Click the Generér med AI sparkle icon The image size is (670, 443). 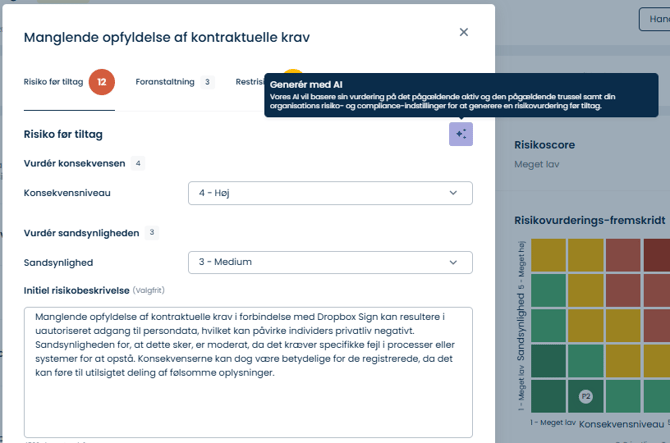click(x=460, y=134)
